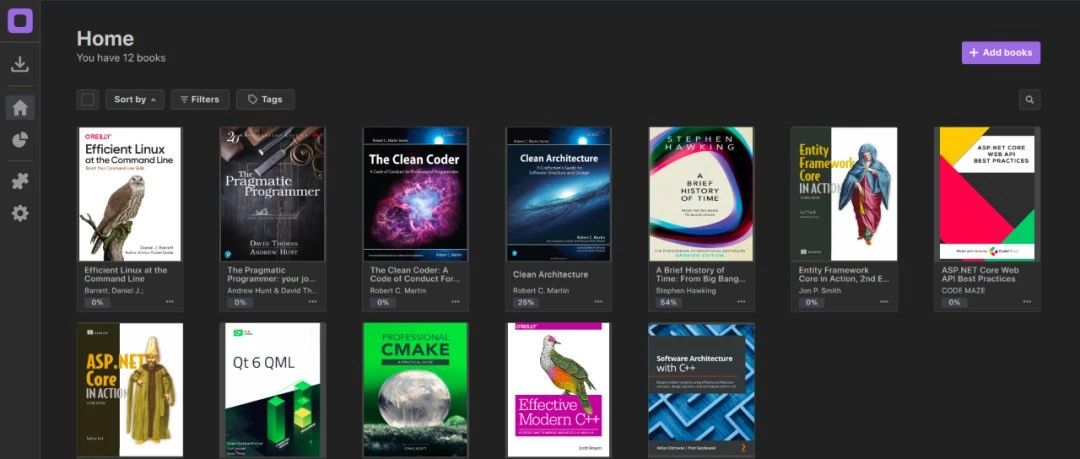Image resolution: width=1080 pixels, height=459 pixels.
Task: Open settings via the gear icon
Action: click(x=20, y=213)
